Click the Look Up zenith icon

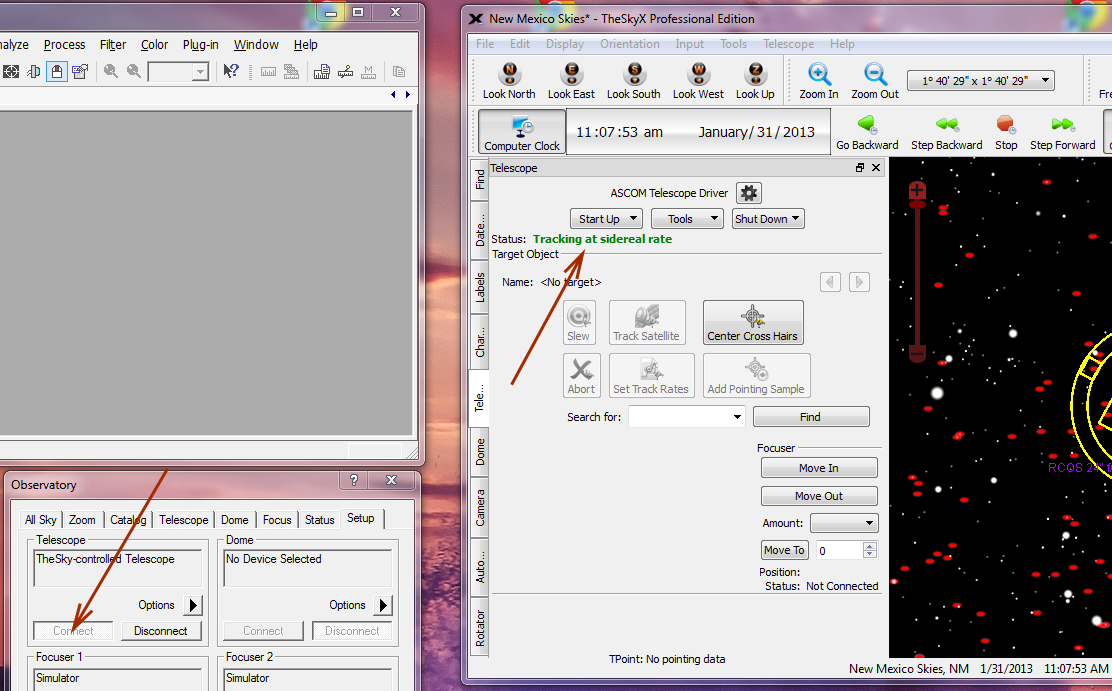point(755,74)
